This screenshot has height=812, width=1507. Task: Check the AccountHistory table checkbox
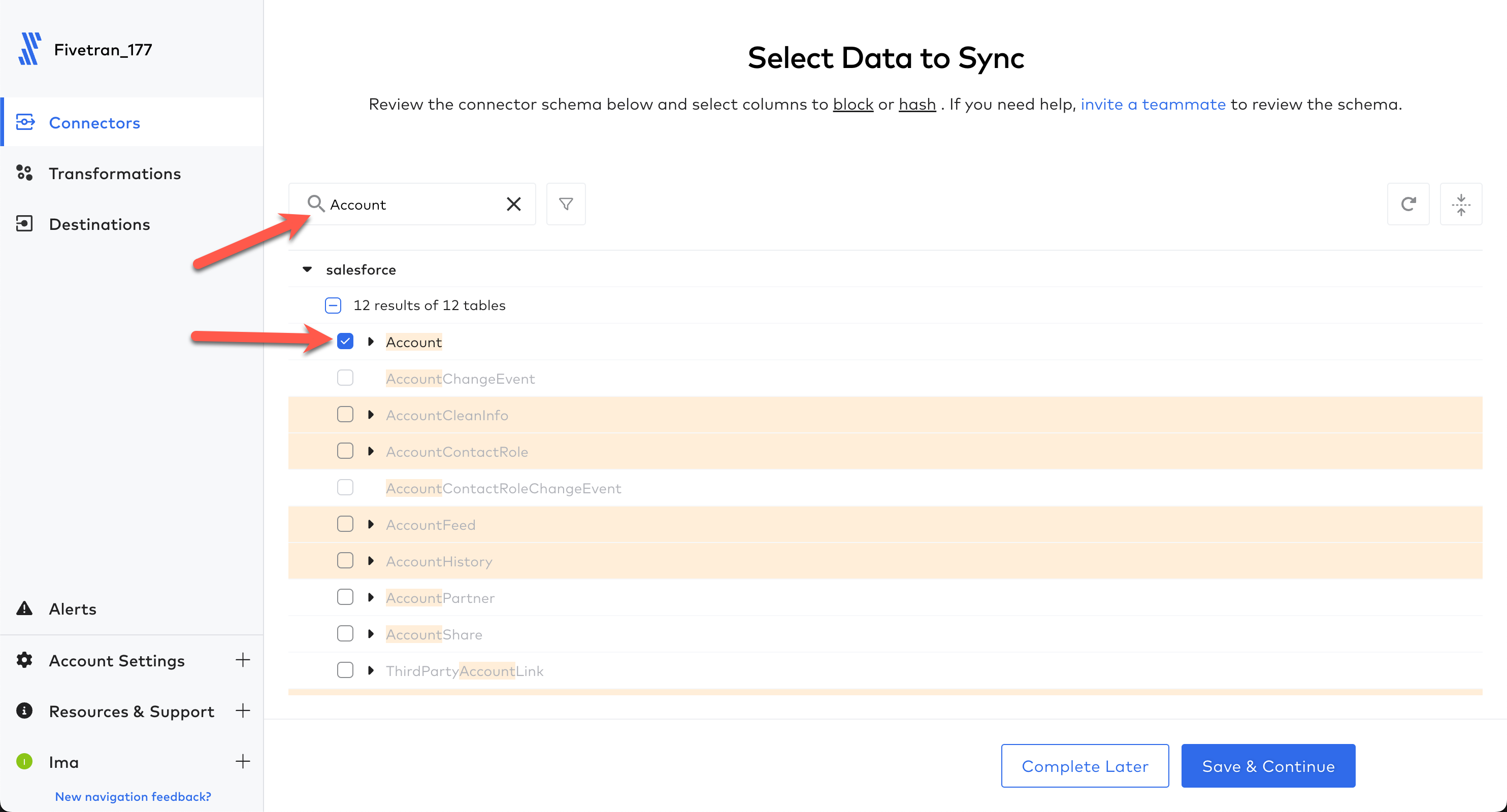tap(345, 561)
